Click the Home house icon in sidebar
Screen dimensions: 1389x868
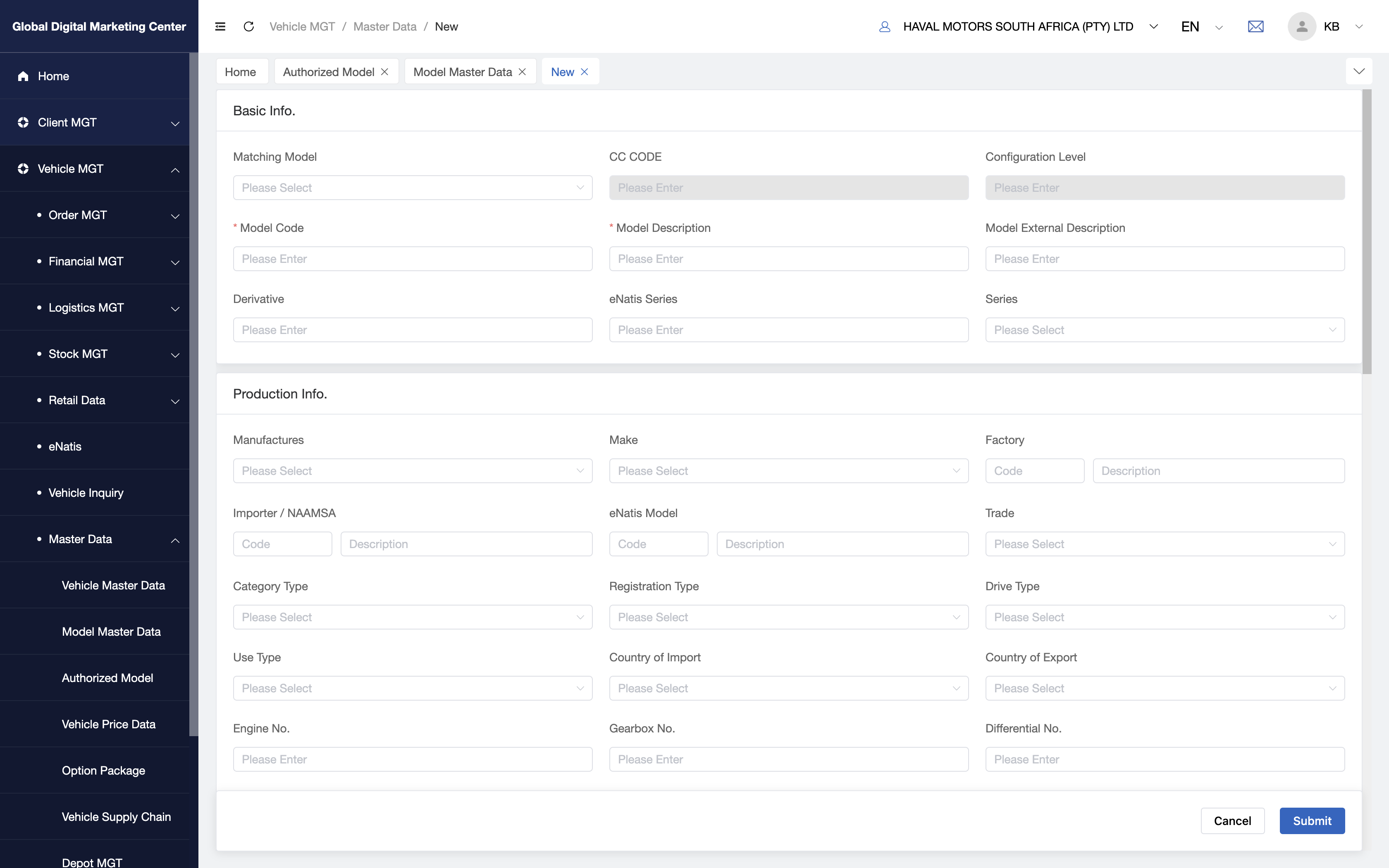(x=23, y=76)
